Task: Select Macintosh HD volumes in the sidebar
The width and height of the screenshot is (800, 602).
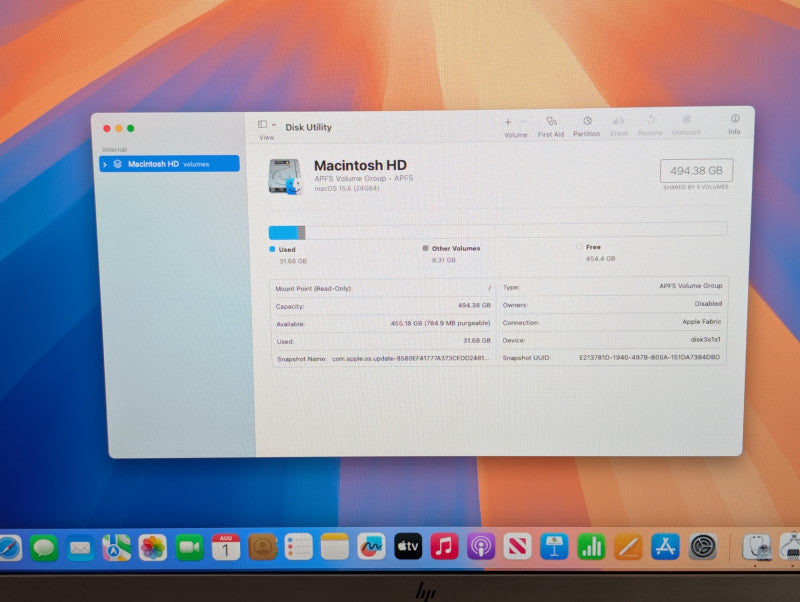Action: point(169,164)
